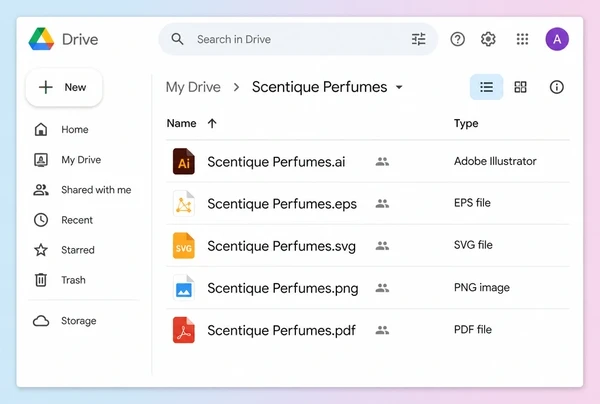This screenshot has height=404, width=600.
Task: Select file Scentique Perfumes.pdf
Action: click(282, 330)
